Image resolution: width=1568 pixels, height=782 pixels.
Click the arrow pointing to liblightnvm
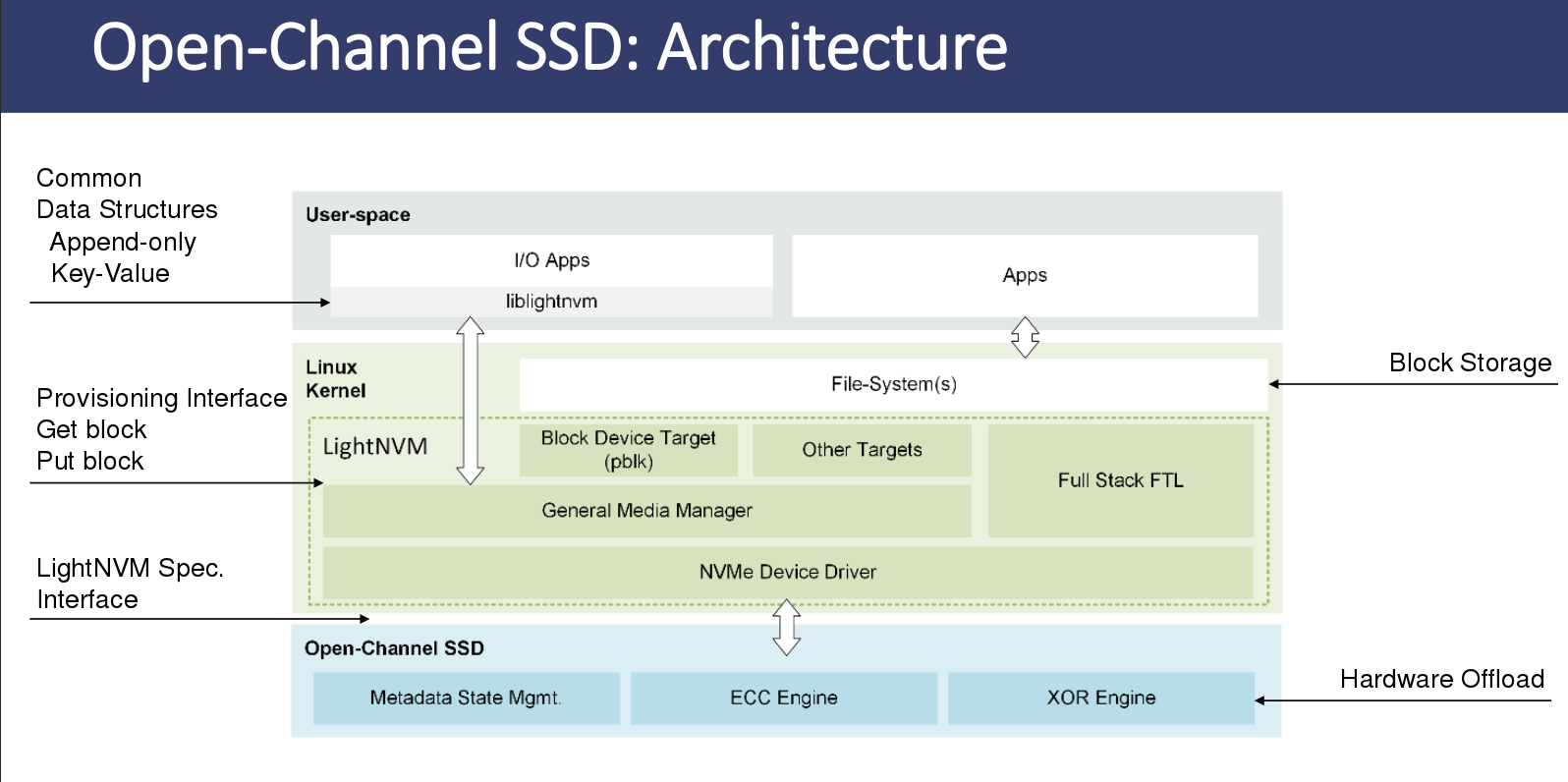tap(180, 303)
